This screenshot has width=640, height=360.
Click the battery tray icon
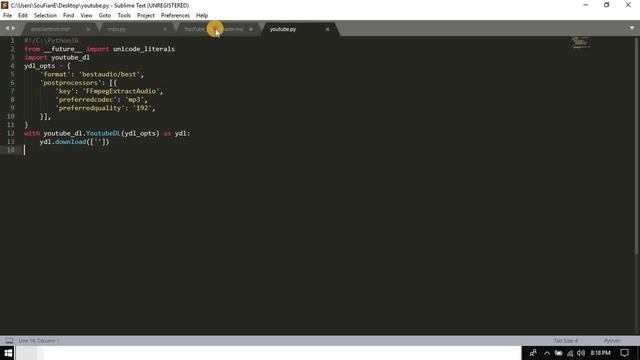tap(558, 353)
